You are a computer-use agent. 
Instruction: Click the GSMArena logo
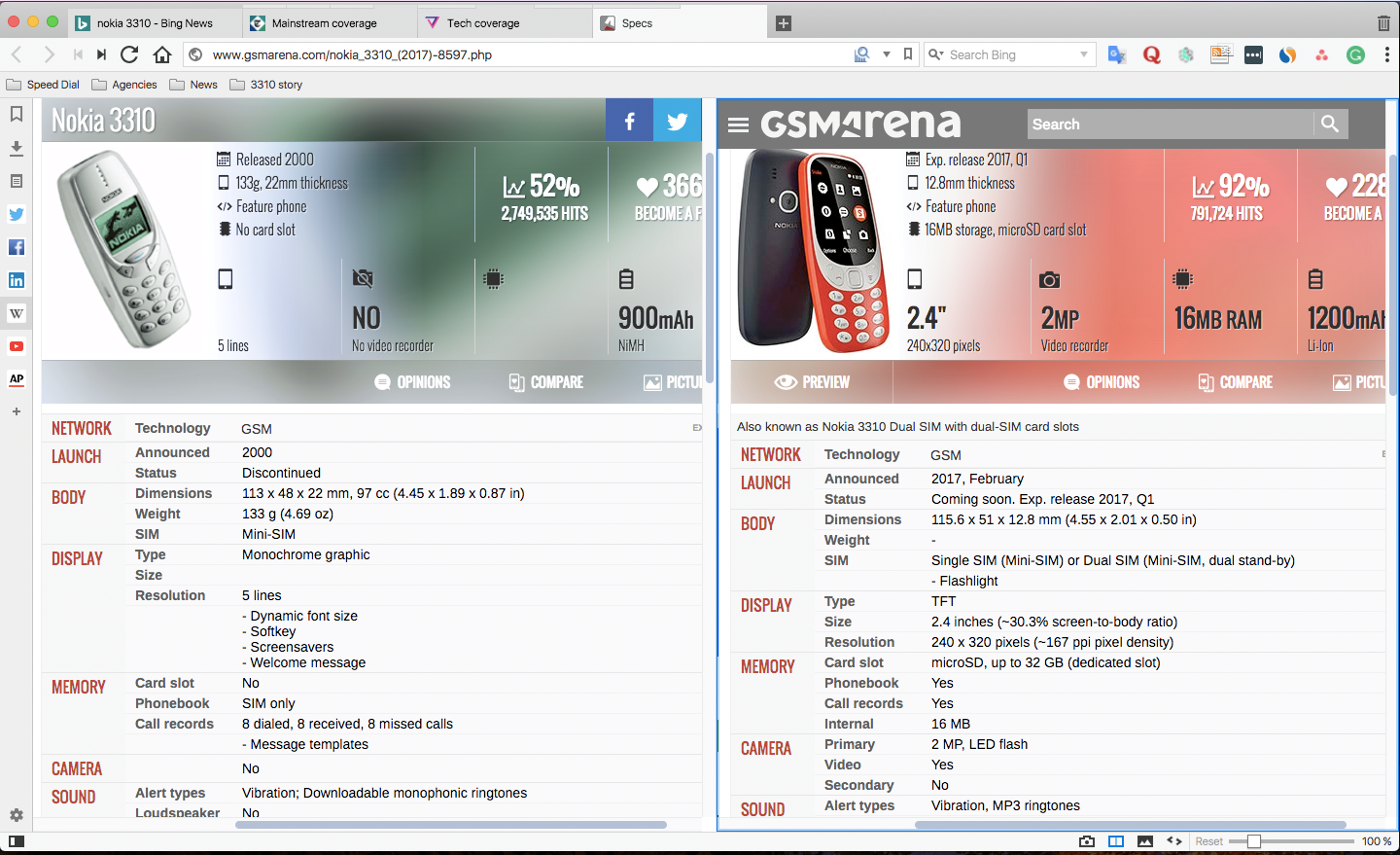[x=860, y=124]
